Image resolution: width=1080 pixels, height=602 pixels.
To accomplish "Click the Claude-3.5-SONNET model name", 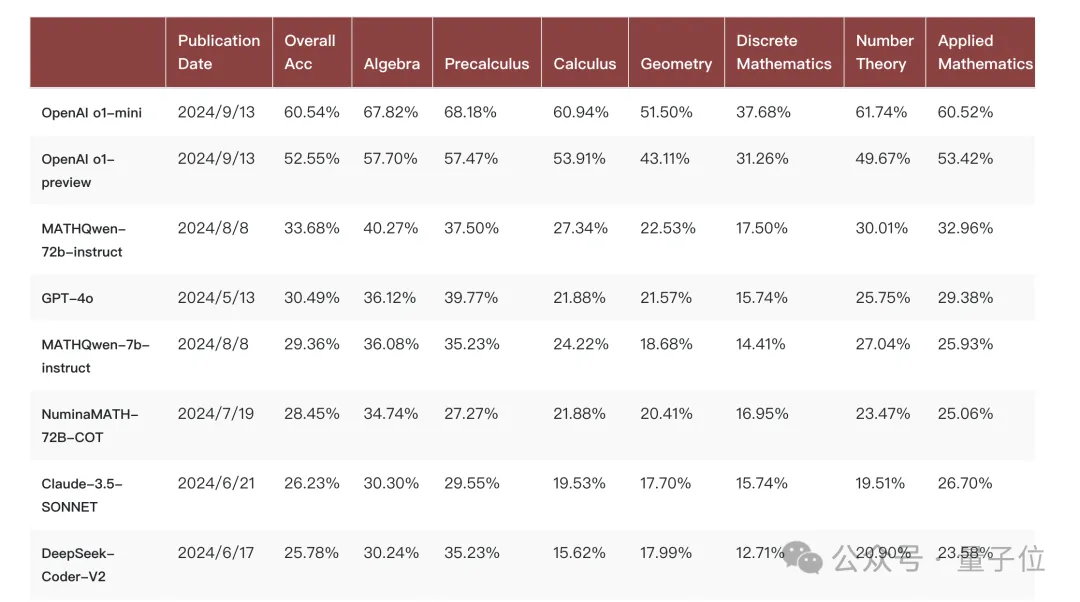I will 82,495.
